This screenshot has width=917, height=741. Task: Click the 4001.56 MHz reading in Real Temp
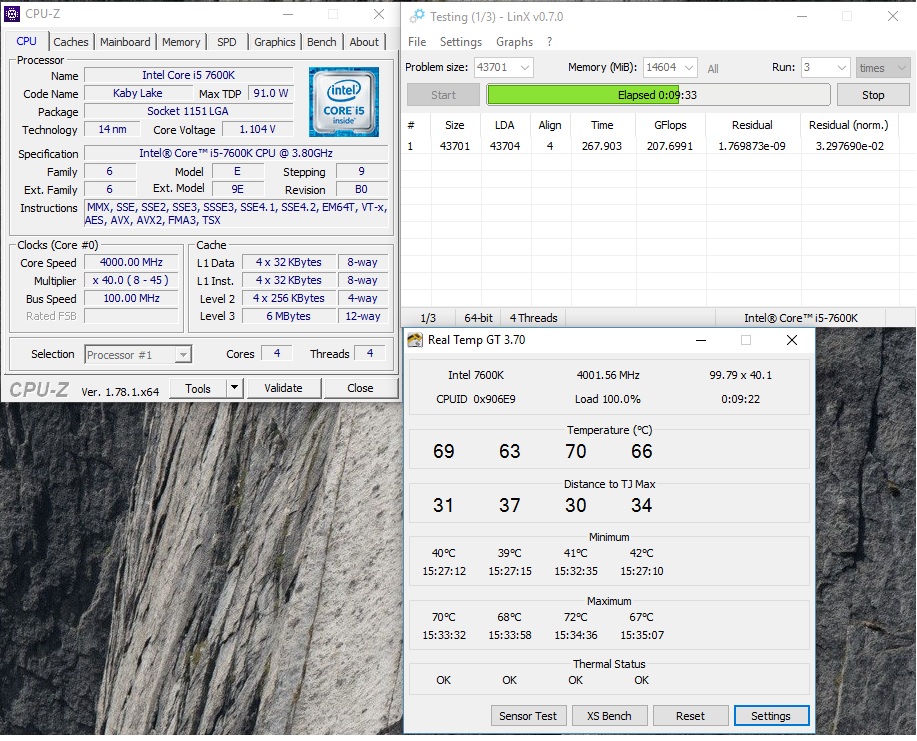tap(608, 375)
